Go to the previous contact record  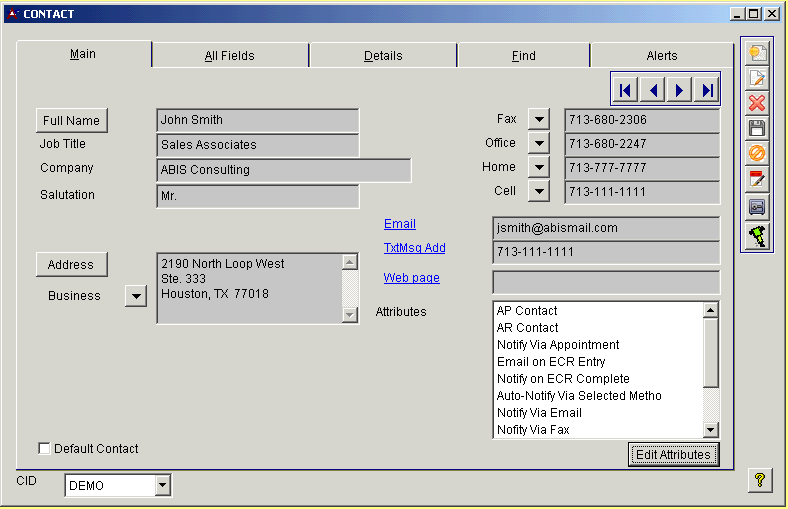click(x=652, y=90)
